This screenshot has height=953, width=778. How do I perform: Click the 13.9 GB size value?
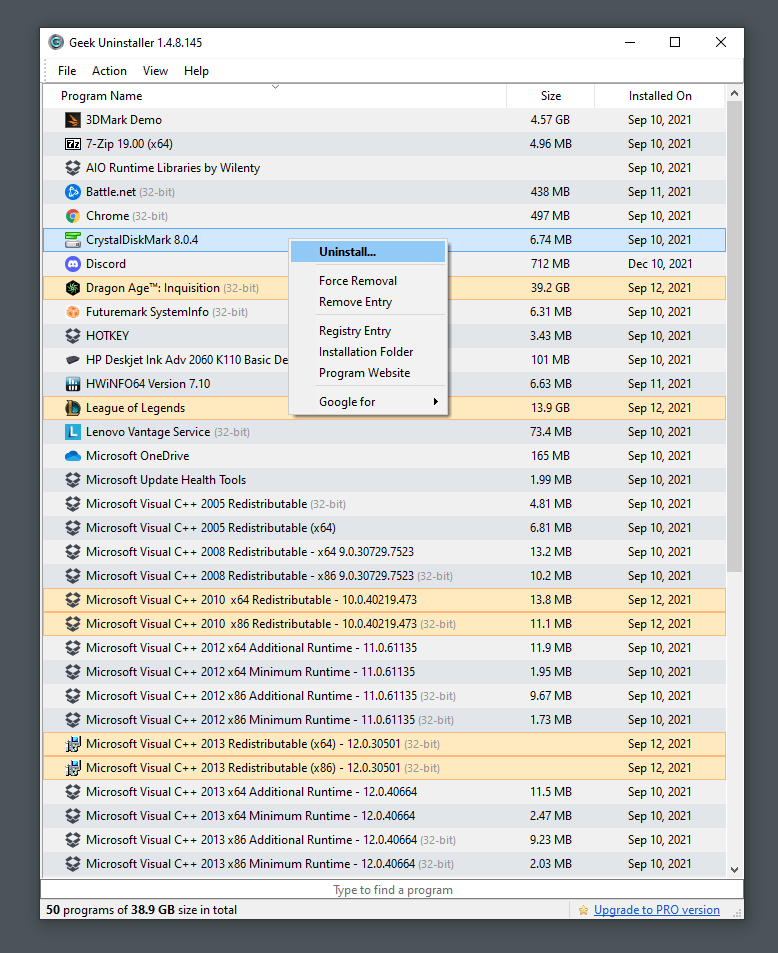click(x=551, y=408)
